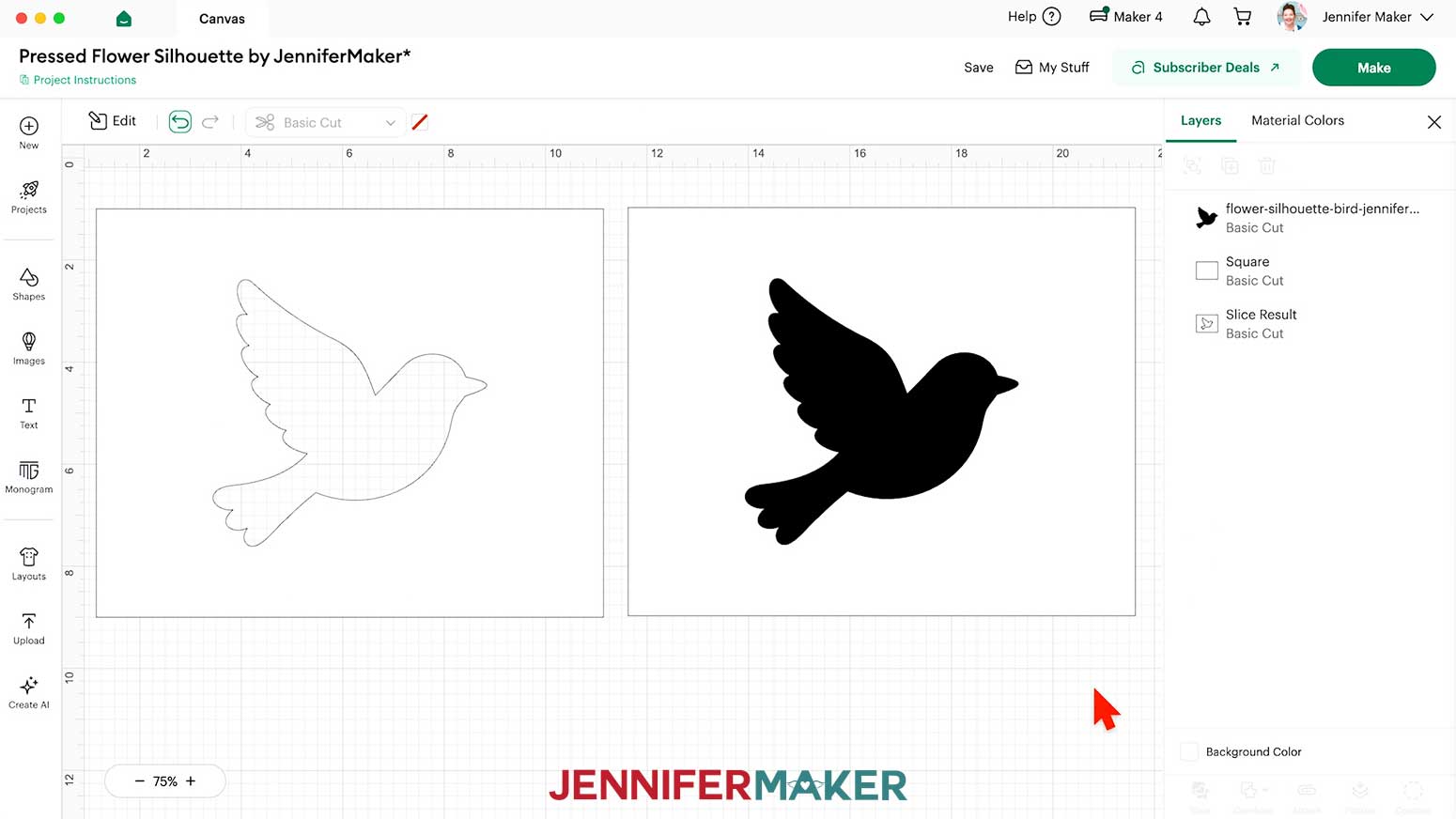The image size is (1456, 819).
Task: Switch to the Canvas tab
Action: pos(222,19)
